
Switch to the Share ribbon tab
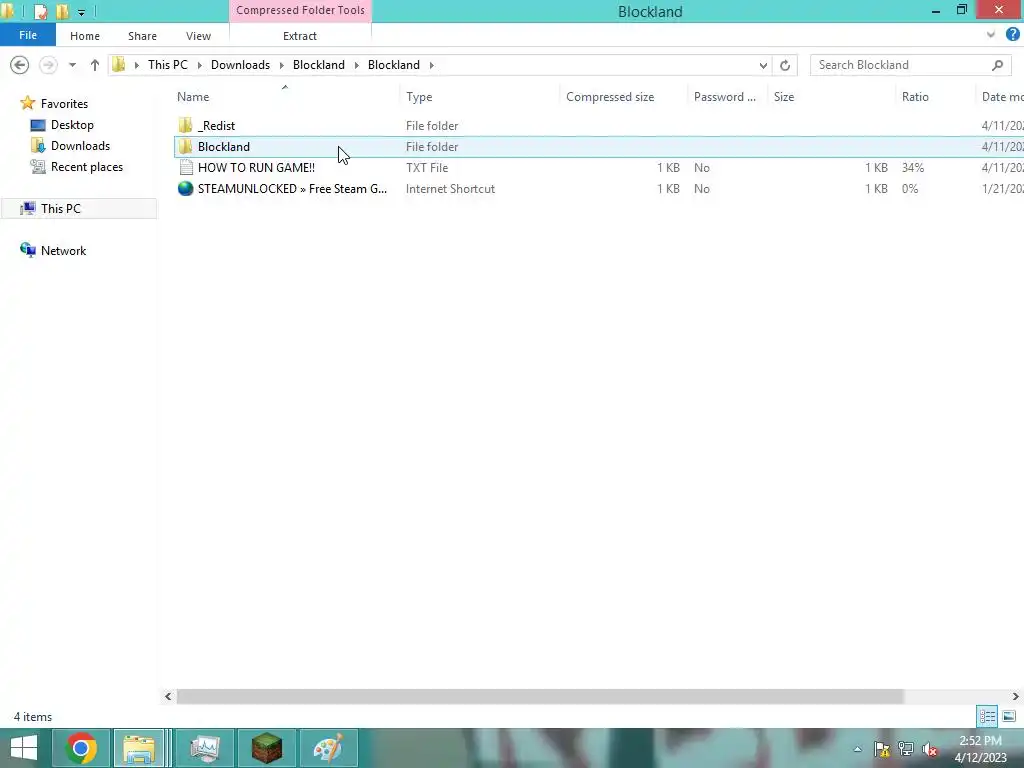[x=142, y=36]
